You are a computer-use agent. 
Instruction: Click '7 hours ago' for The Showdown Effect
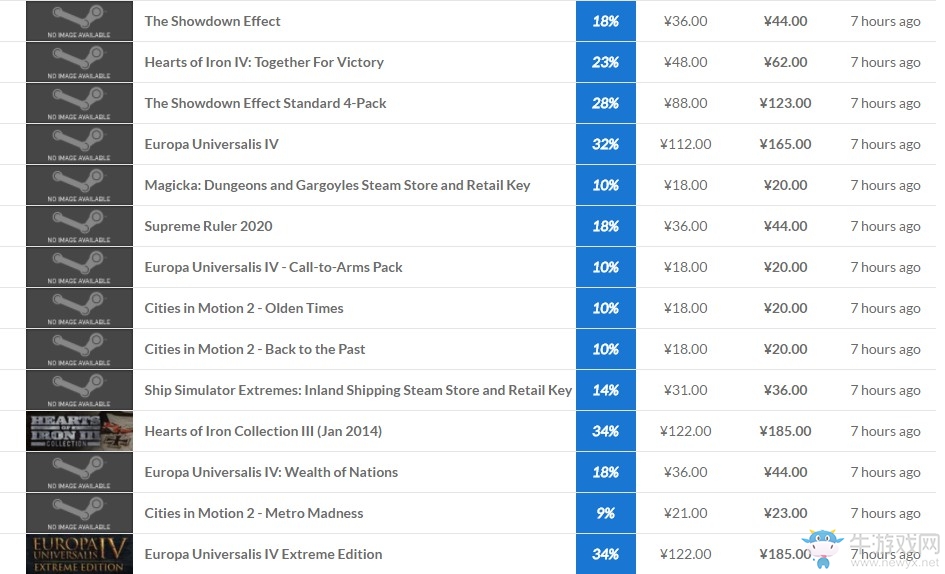point(885,21)
